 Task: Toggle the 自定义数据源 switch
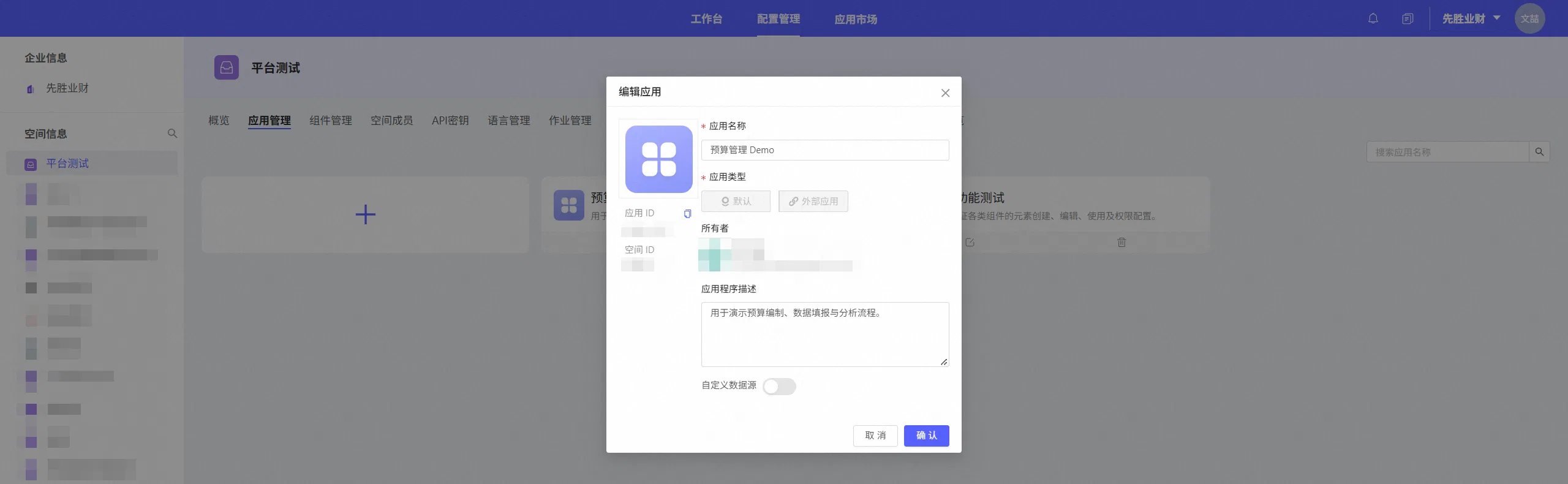pyautogui.click(x=779, y=386)
